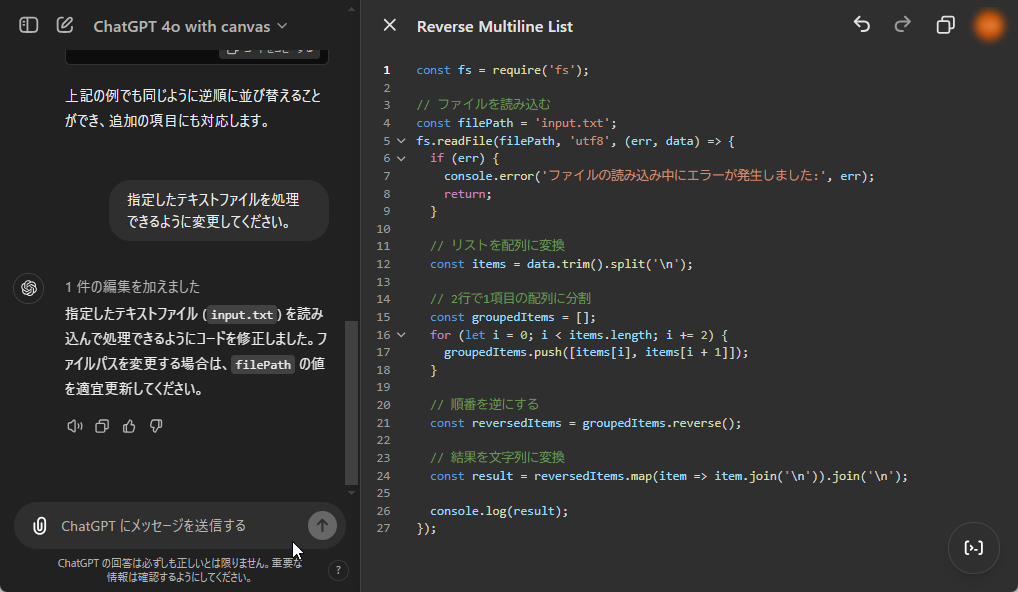Click the new chat compose icon
Screen dimensions: 1018x592
point(64,27)
